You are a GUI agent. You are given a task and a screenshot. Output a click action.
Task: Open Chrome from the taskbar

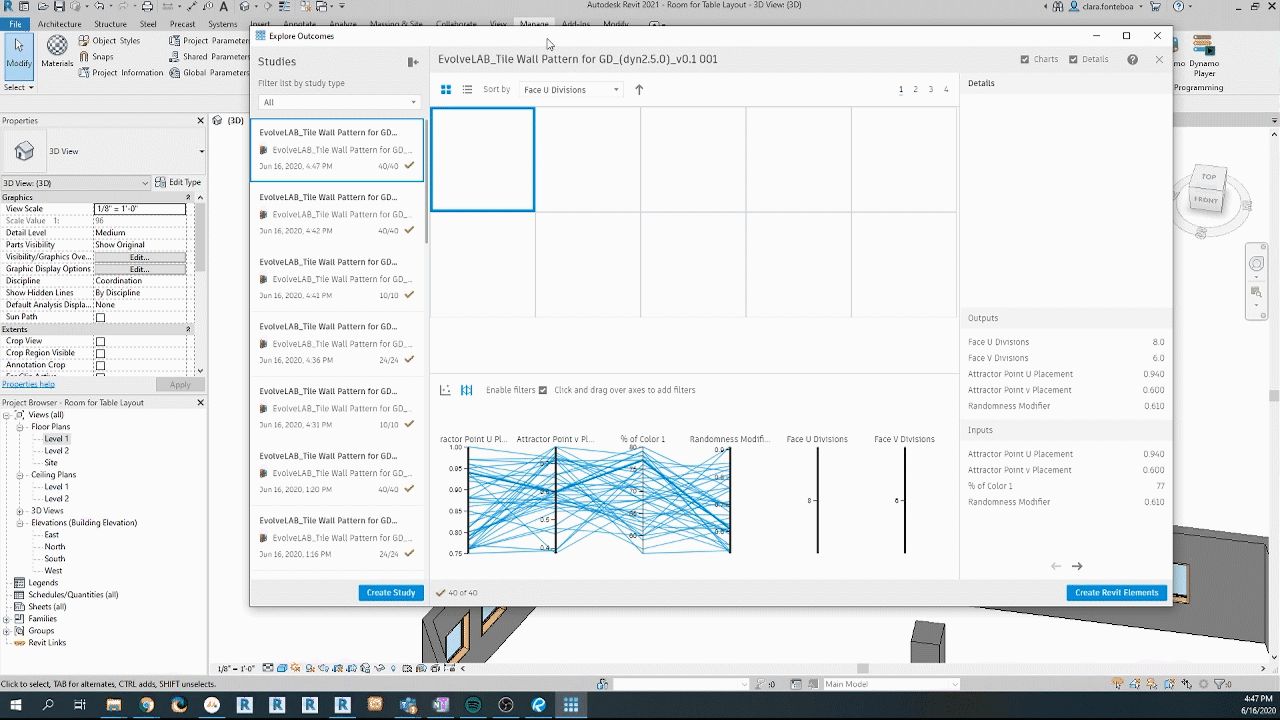pyautogui.click(x=147, y=705)
